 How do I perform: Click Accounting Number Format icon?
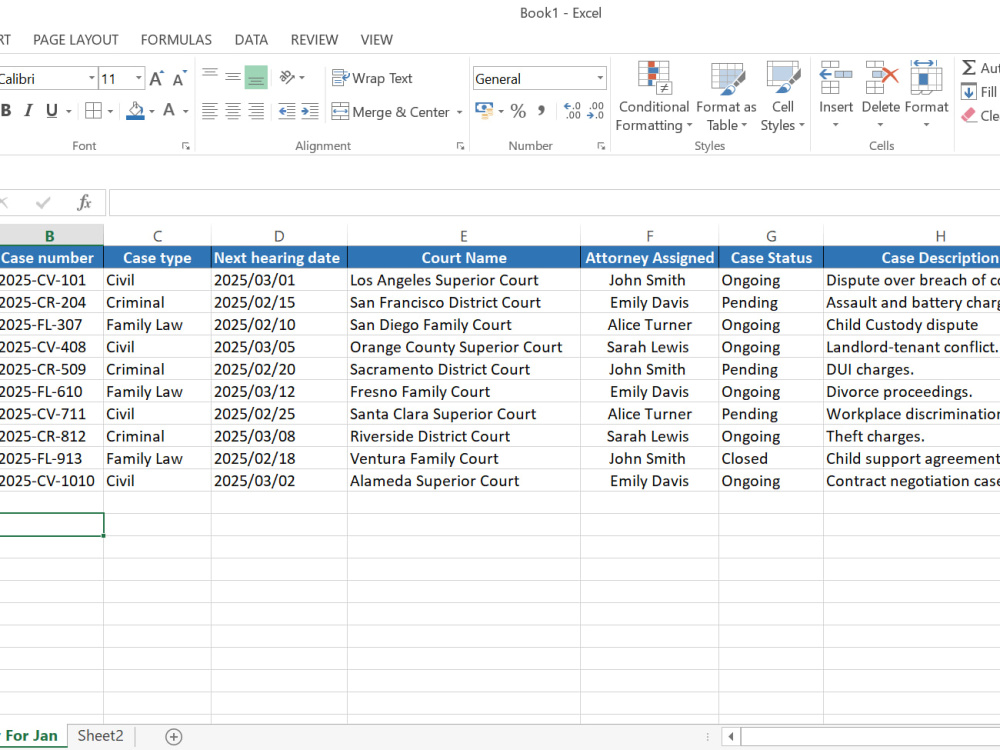484,111
